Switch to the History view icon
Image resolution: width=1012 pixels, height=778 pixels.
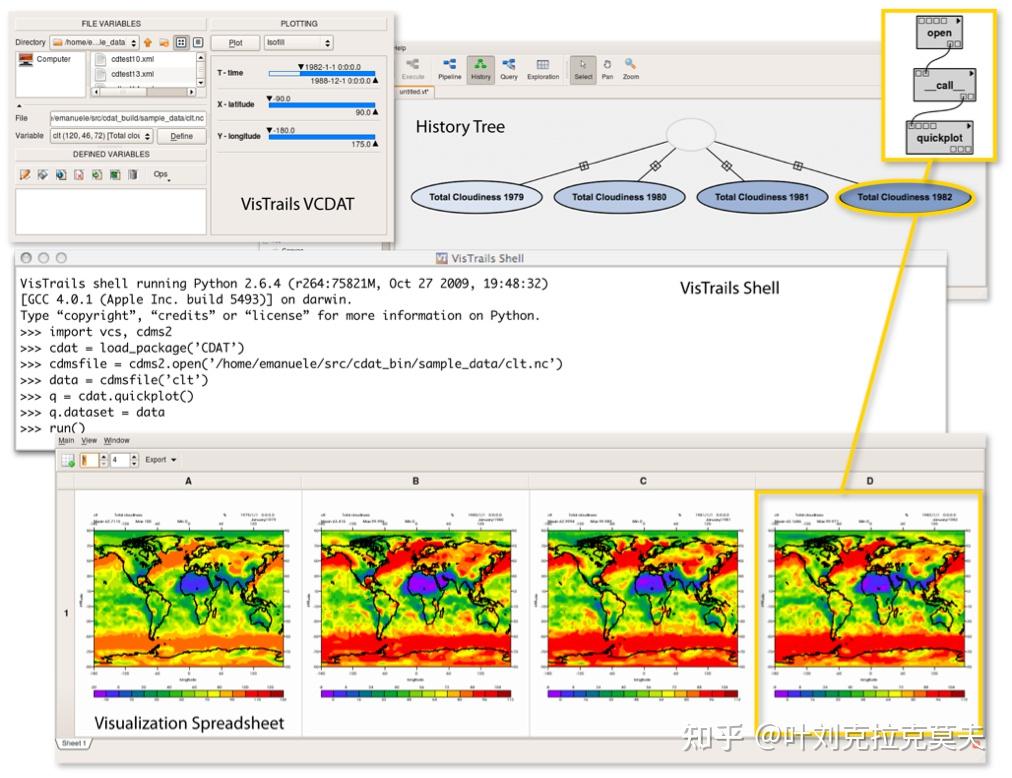click(480, 68)
